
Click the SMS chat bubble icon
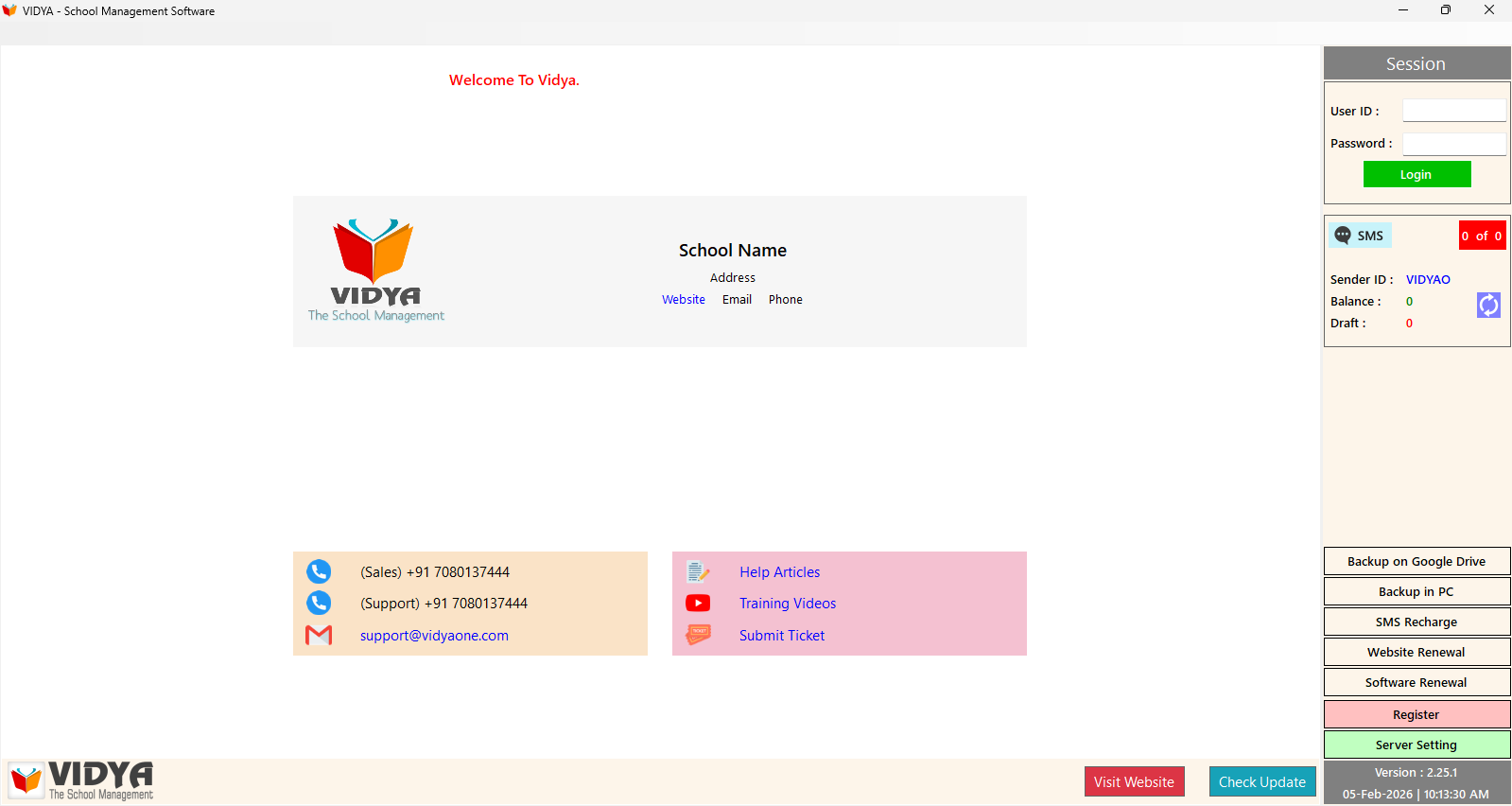tap(1343, 236)
